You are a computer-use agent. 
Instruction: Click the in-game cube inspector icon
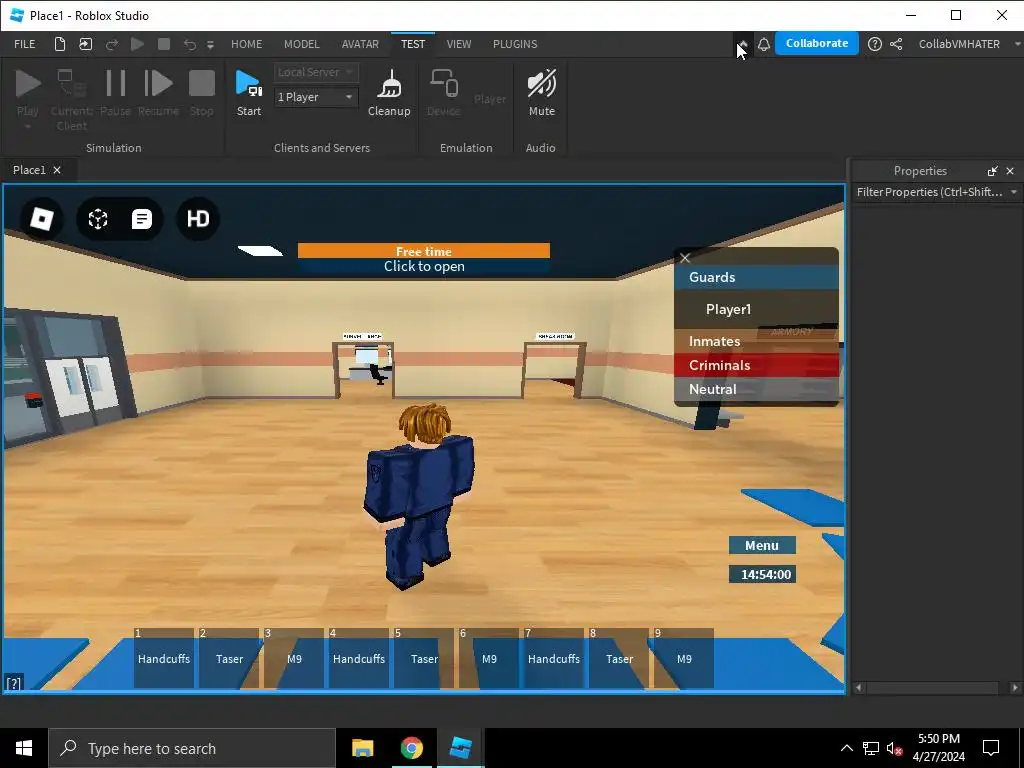[x=98, y=219]
